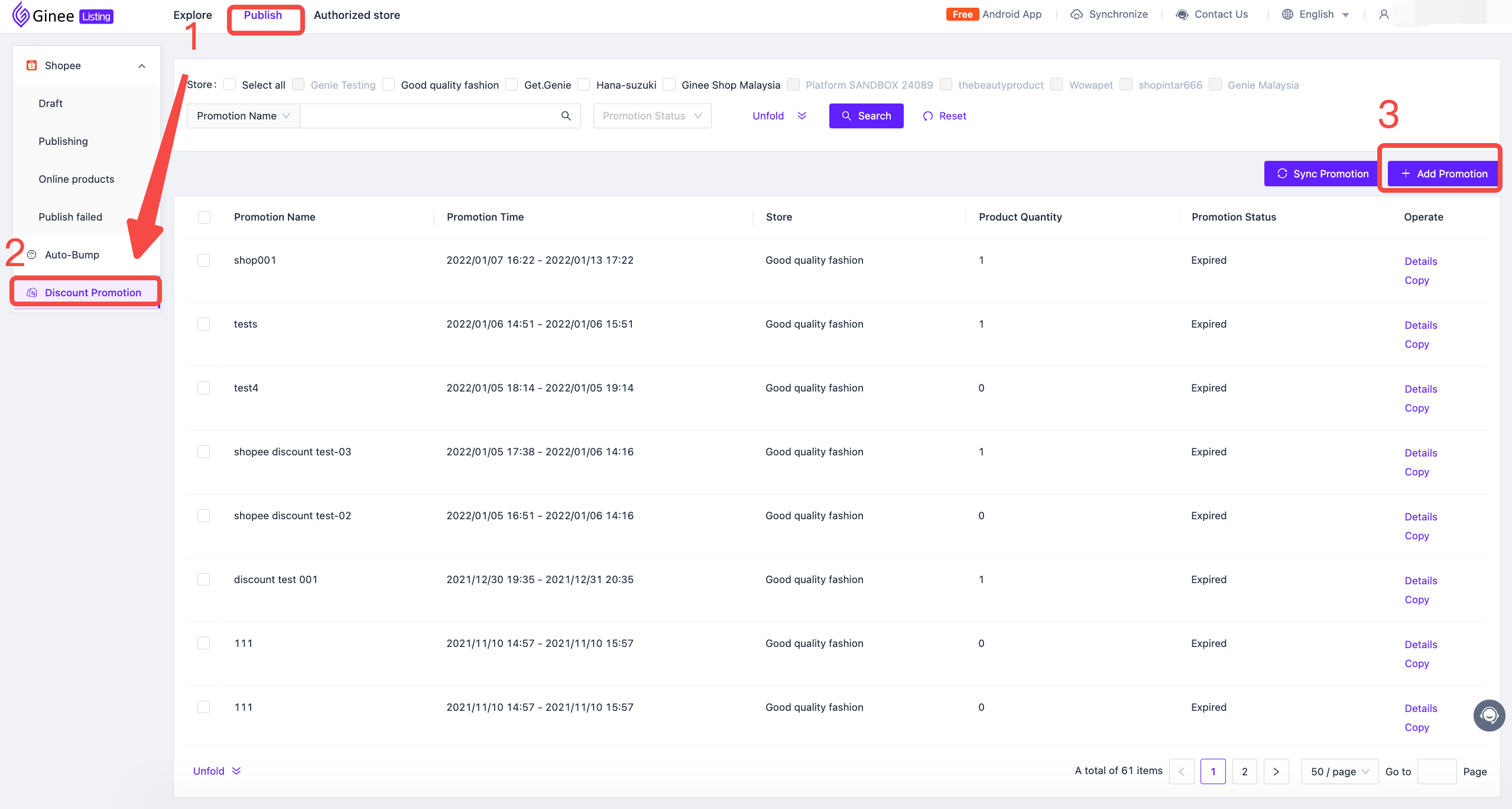Select the tests row checkbox

(x=204, y=324)
